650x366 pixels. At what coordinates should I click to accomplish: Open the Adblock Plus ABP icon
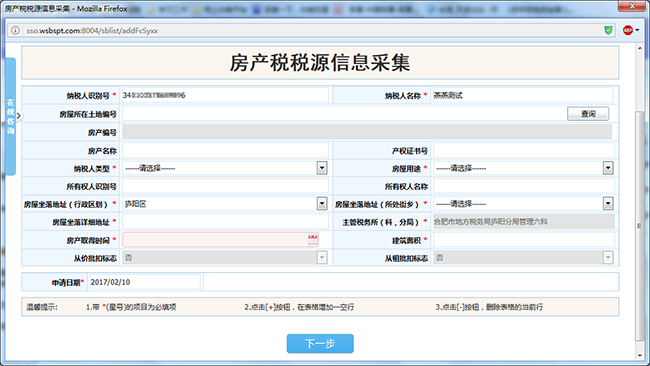(628, 30)
